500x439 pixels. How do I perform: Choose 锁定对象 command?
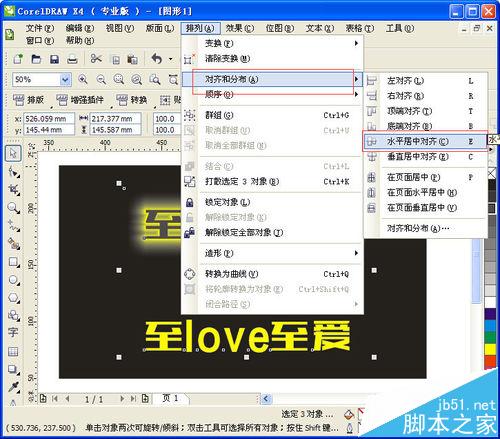(x=272, y=202)
